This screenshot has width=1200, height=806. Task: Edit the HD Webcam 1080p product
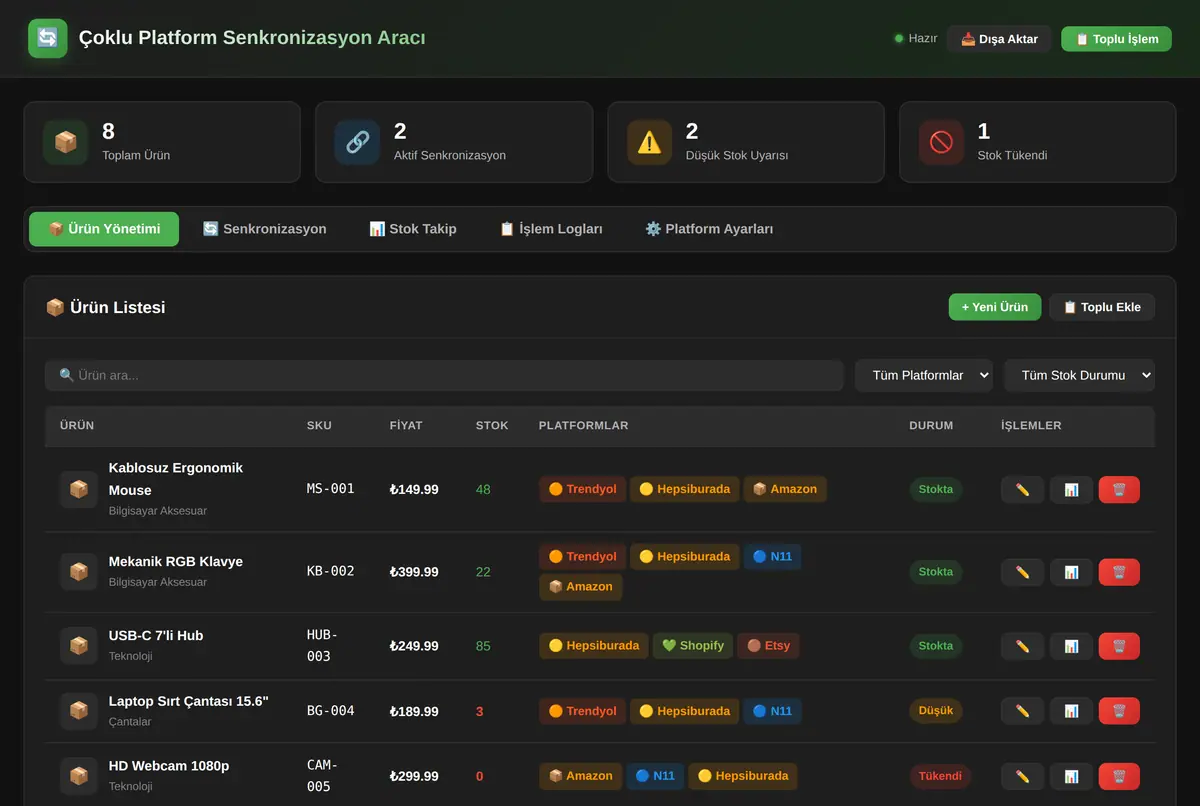pyautogui.click(x=1022, y=776)
